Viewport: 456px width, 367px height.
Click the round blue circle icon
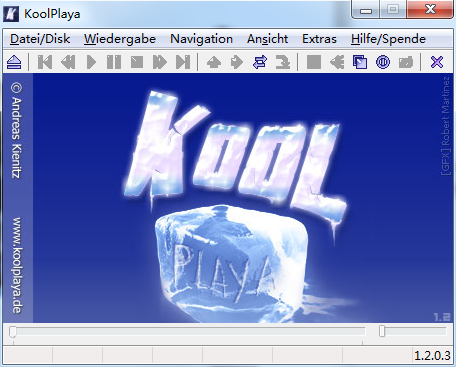383,62
